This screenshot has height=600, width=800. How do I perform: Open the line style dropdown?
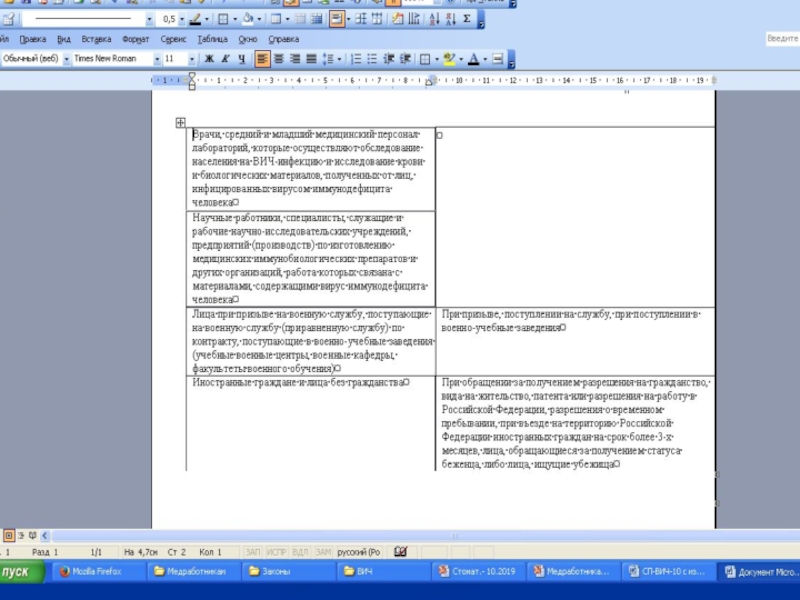(149, 19)
